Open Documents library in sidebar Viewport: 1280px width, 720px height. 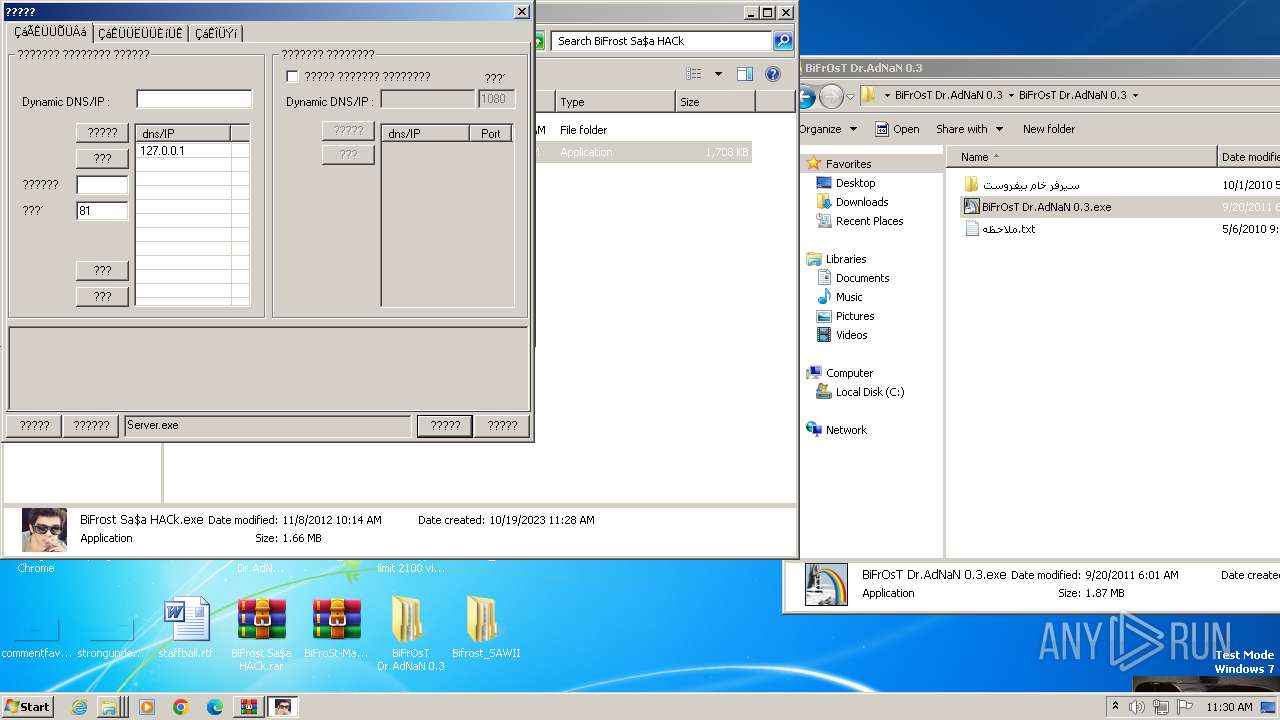click(x=862, y=278)
